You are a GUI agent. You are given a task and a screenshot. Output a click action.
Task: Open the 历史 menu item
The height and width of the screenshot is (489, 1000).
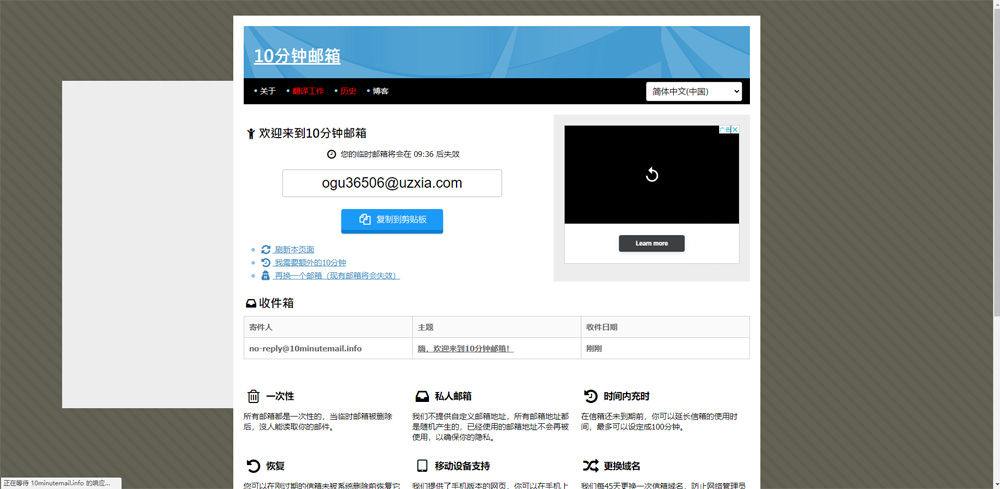347,91
